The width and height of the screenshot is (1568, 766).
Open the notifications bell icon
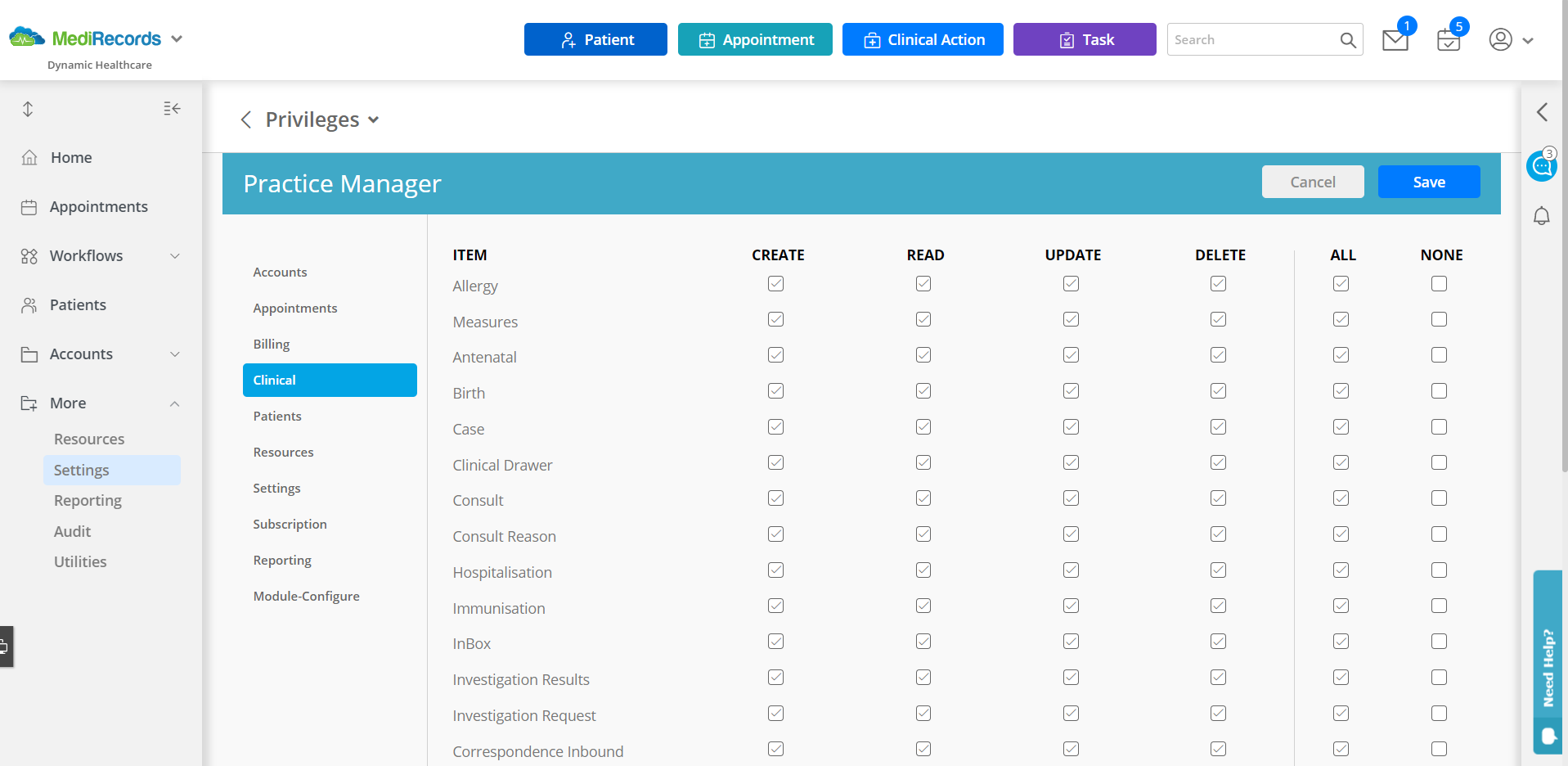1542,216
